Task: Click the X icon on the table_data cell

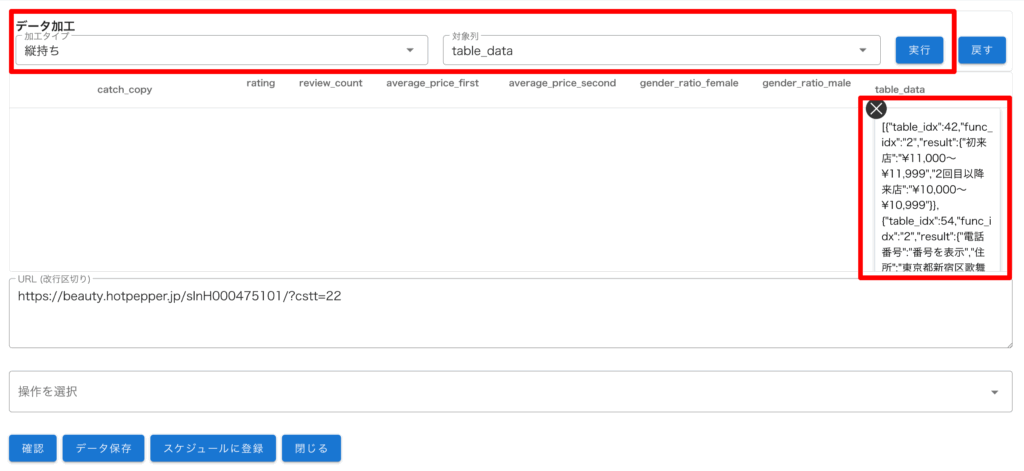Action: pos(876,110)
